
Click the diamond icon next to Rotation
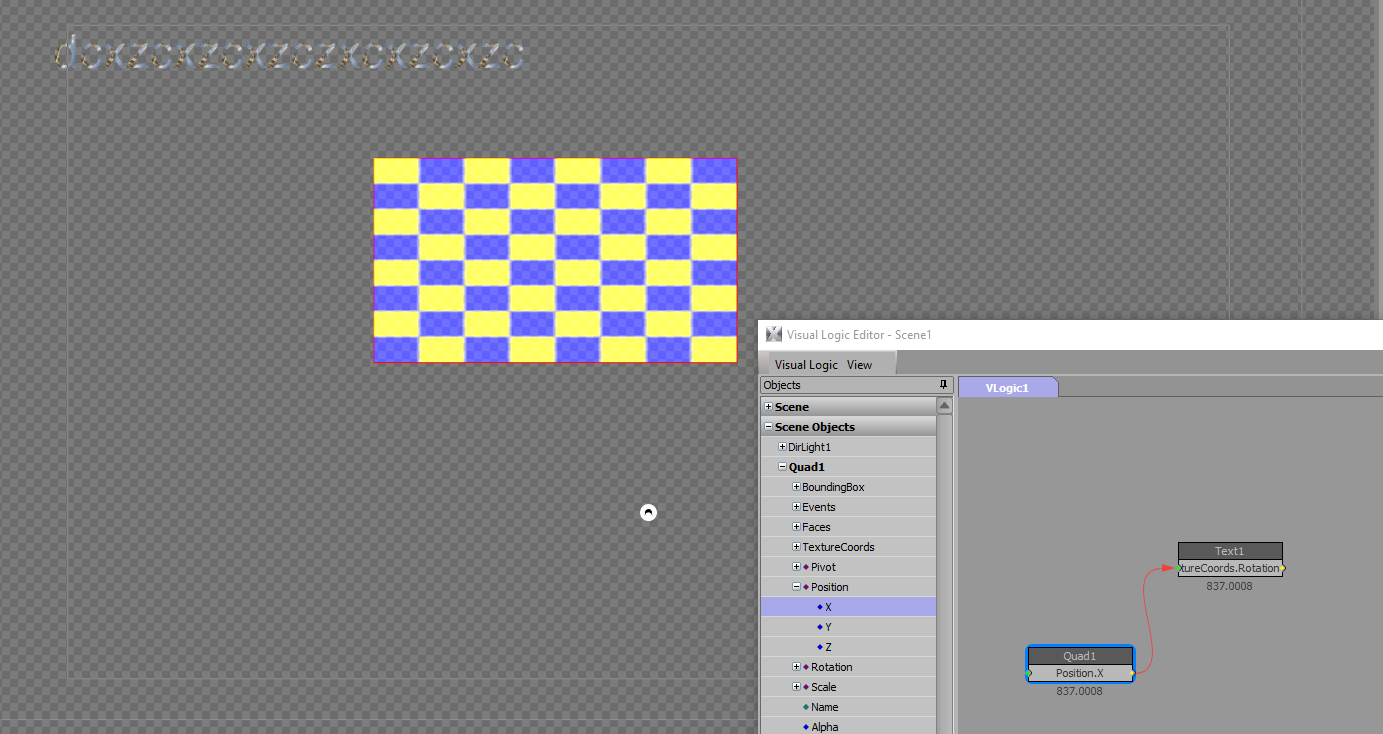click(804, 667)
